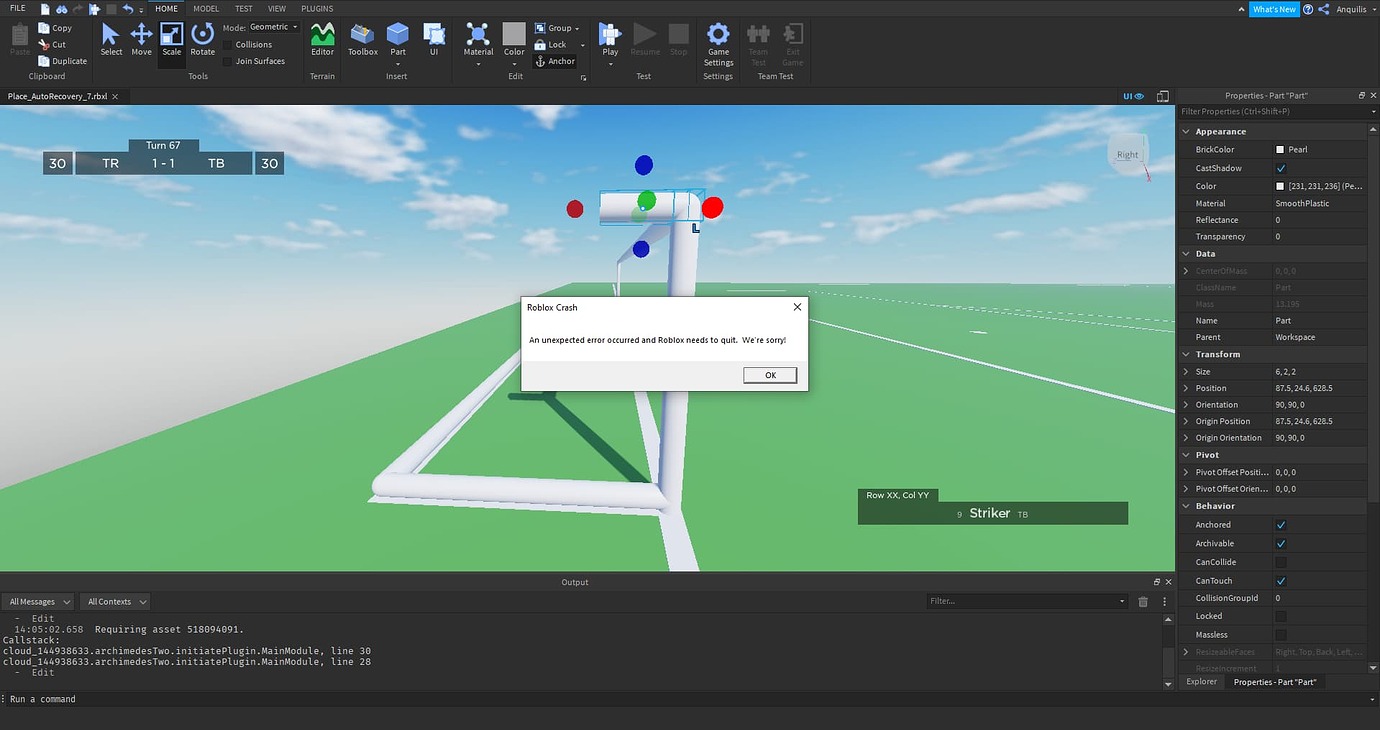The image size is (1380, 730).
Task: Enable the CanCollide property
Action: pyautogui.click(x=1281, y=561)
